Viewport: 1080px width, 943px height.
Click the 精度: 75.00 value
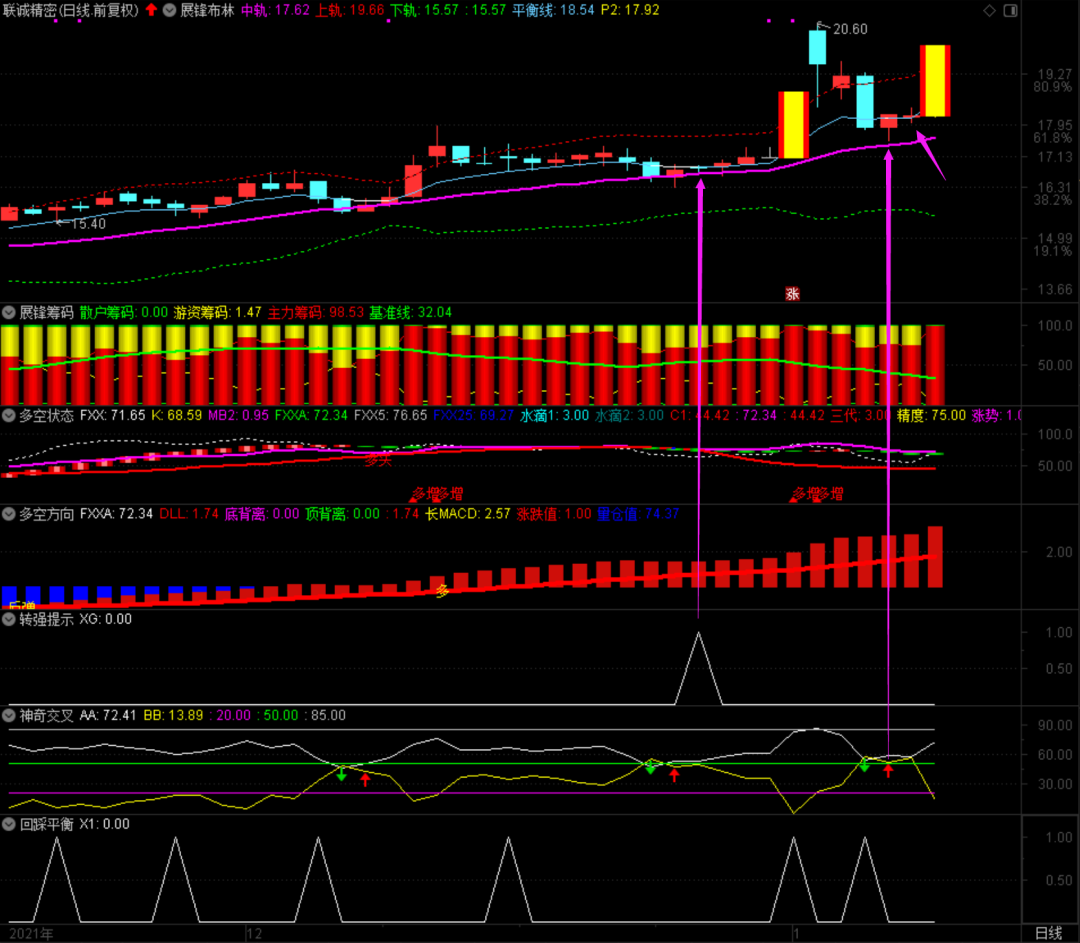tap(931, 415)
